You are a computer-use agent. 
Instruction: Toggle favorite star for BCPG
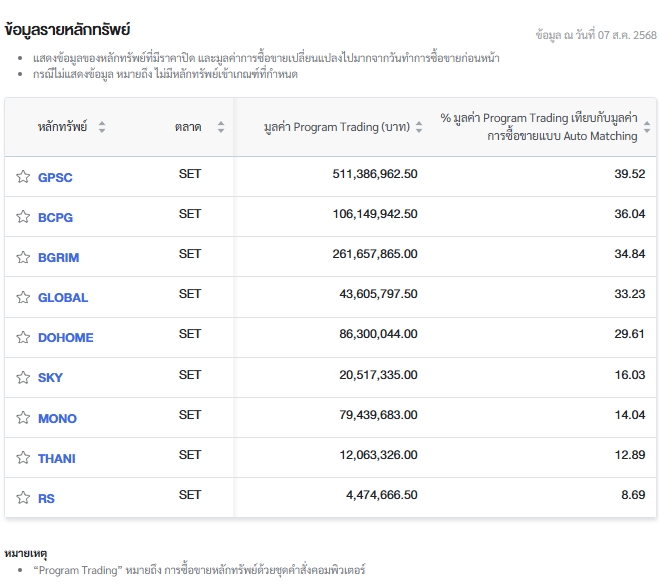click(x=23, y=216)
